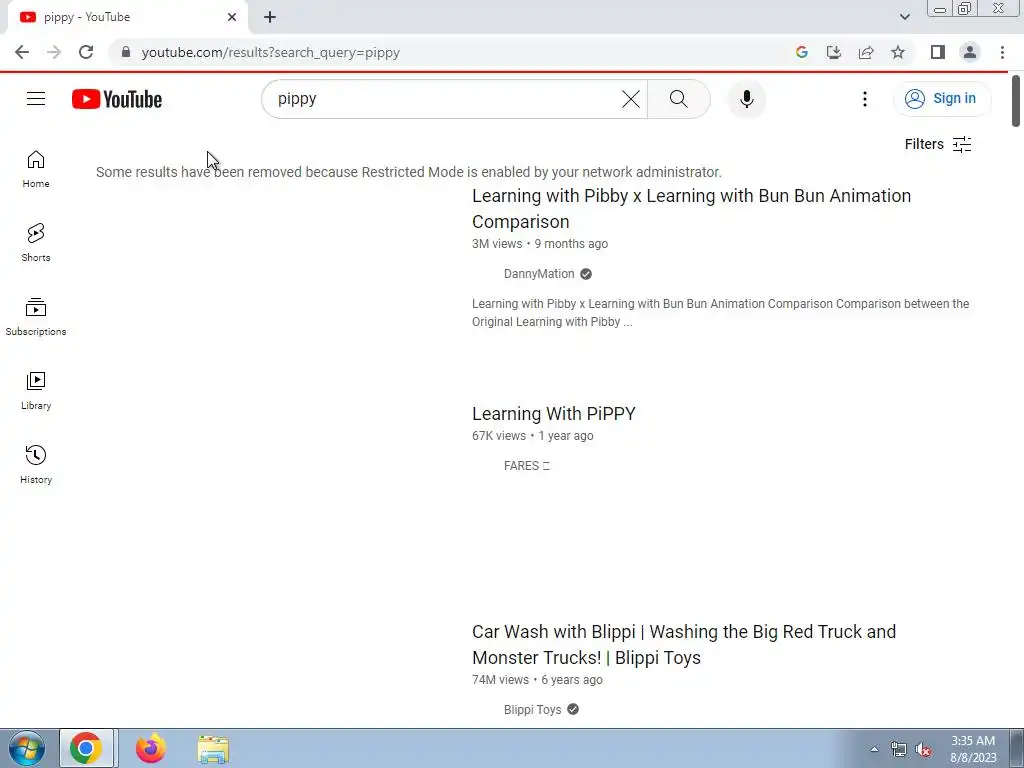Click the lock site info icon
This screenshot has height=768, width=1024.
click(126, 52)
